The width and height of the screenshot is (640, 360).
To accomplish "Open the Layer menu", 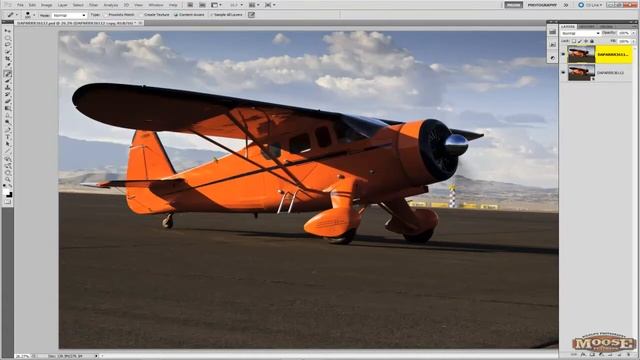I will tap(62, 5).
